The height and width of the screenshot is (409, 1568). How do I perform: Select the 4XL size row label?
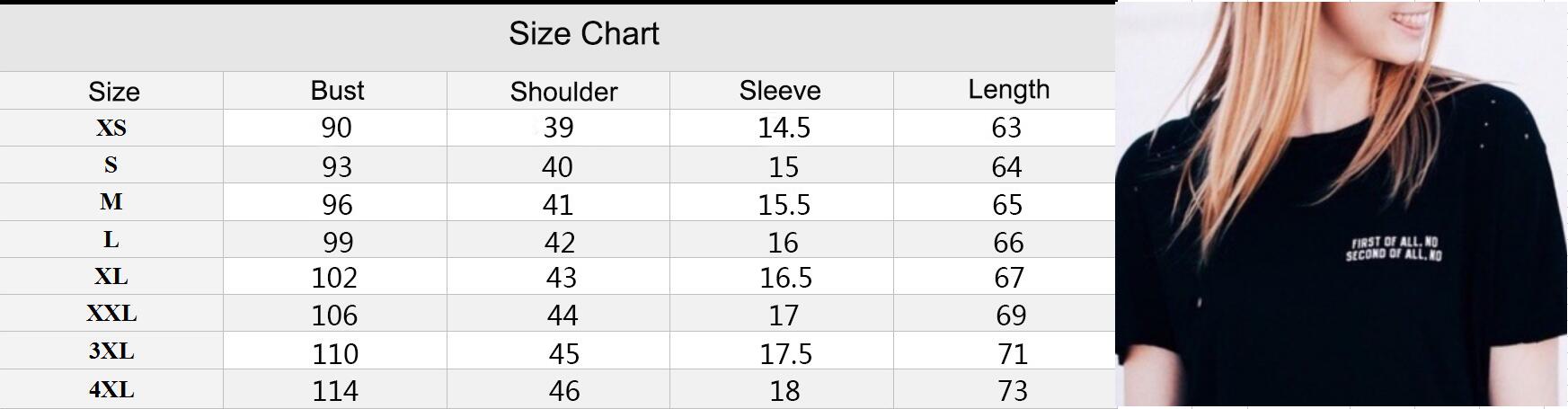pyautogui.click(x=111, y=390)
